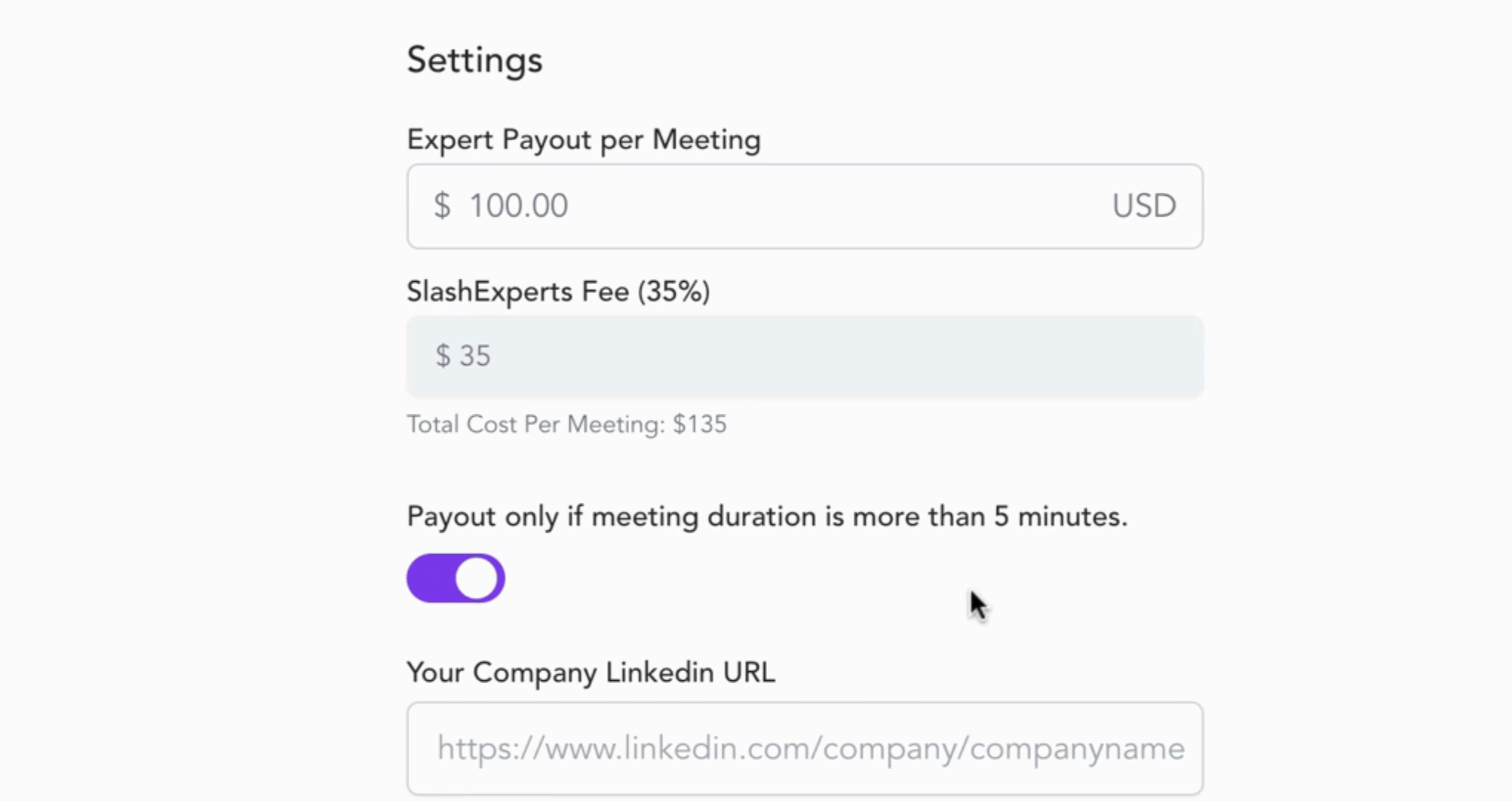Click the "(35%)" percentage in the fee label
Viewport: 1512px width, 801px height.
[674, 291]
